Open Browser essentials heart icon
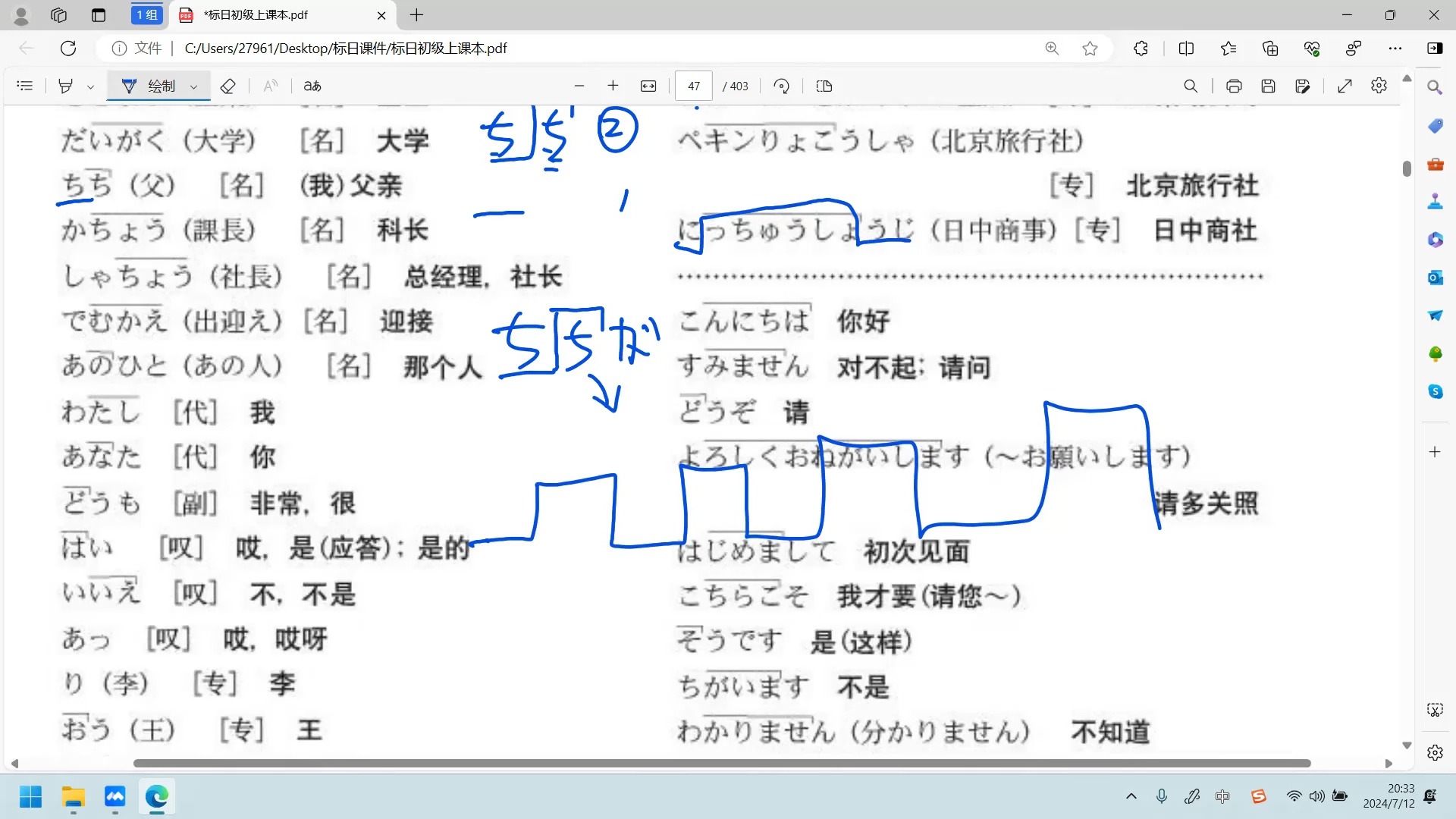This screenshot has height=819, width=1456. (1312, 49)
